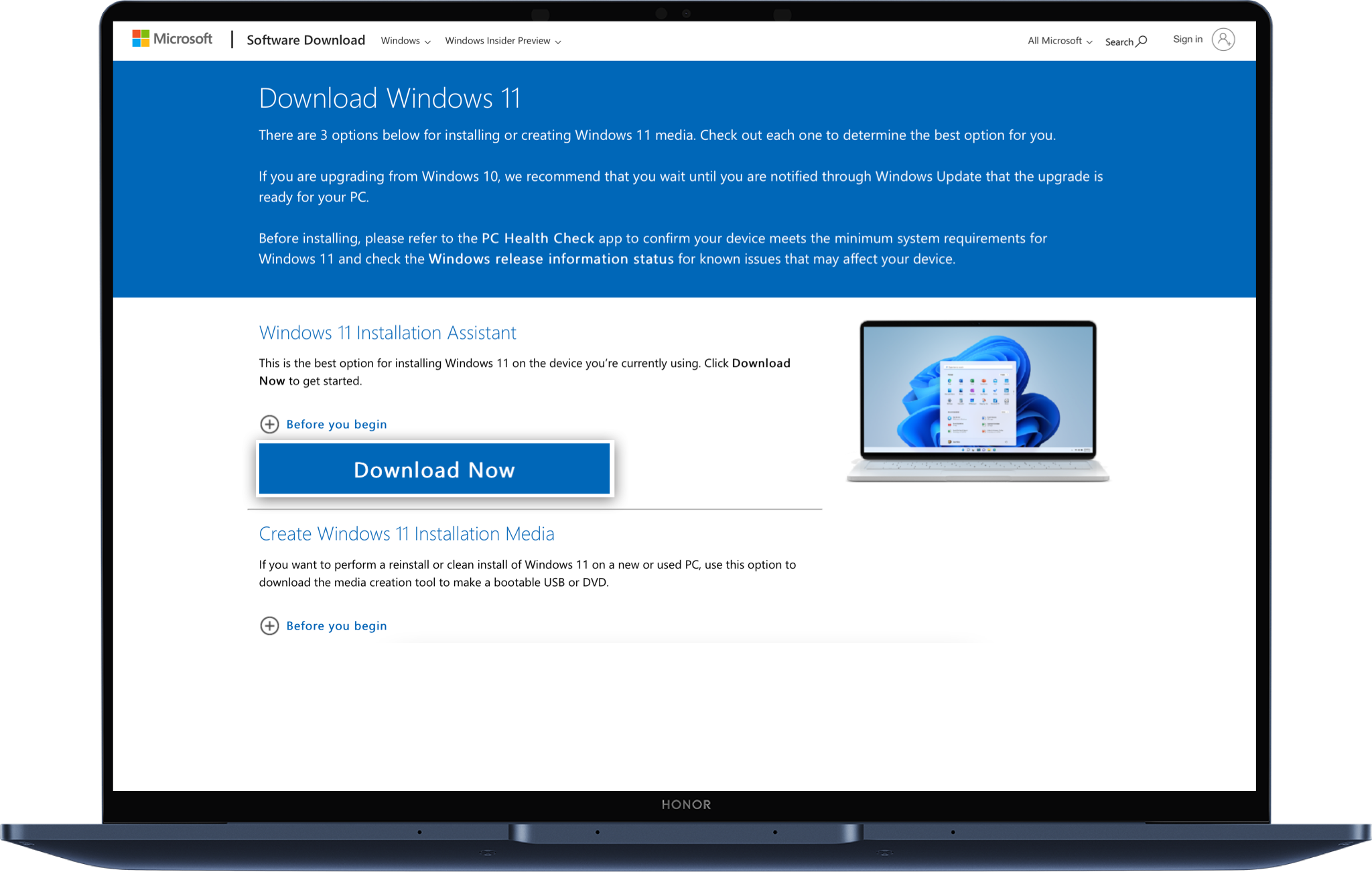Image resolution: width=1372 pixels, height=872 pixels.
Task: Click the Microsoft wordmark text
Action: (183, 39)
